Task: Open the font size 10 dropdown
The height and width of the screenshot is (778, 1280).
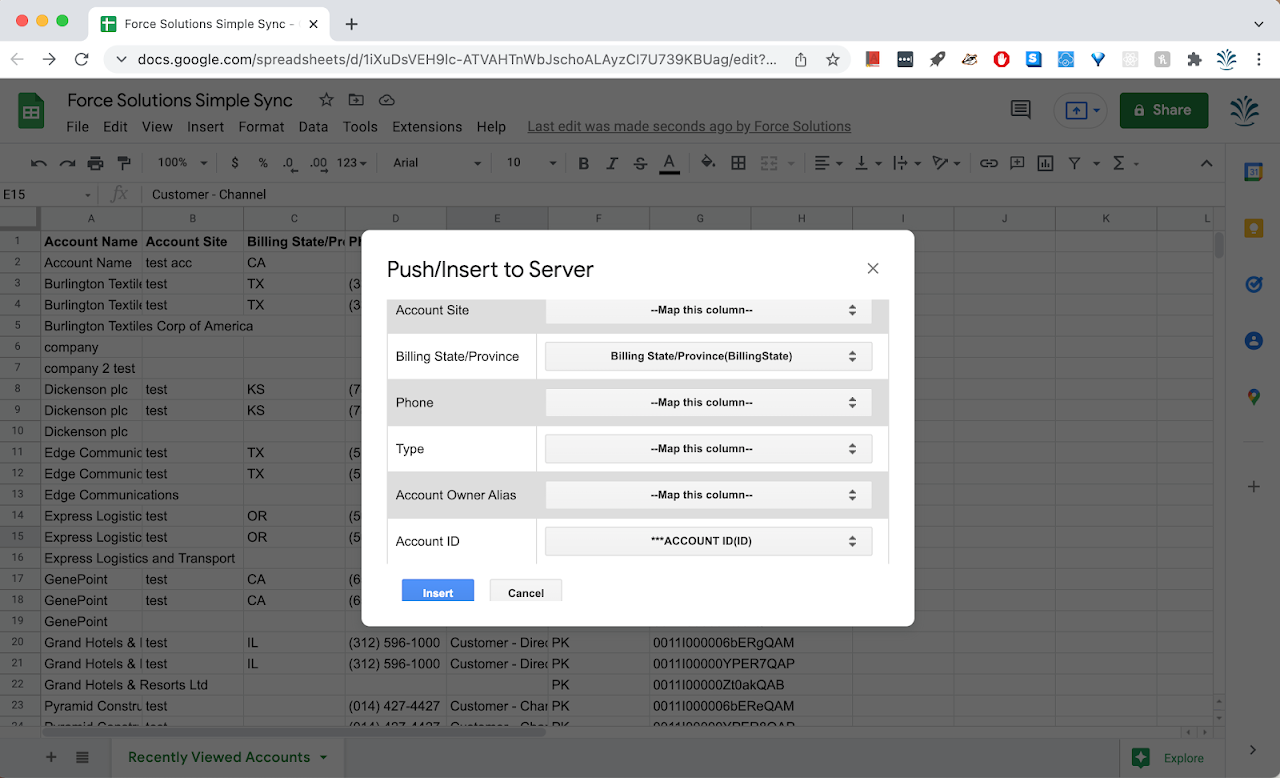Action: (530, 163)
